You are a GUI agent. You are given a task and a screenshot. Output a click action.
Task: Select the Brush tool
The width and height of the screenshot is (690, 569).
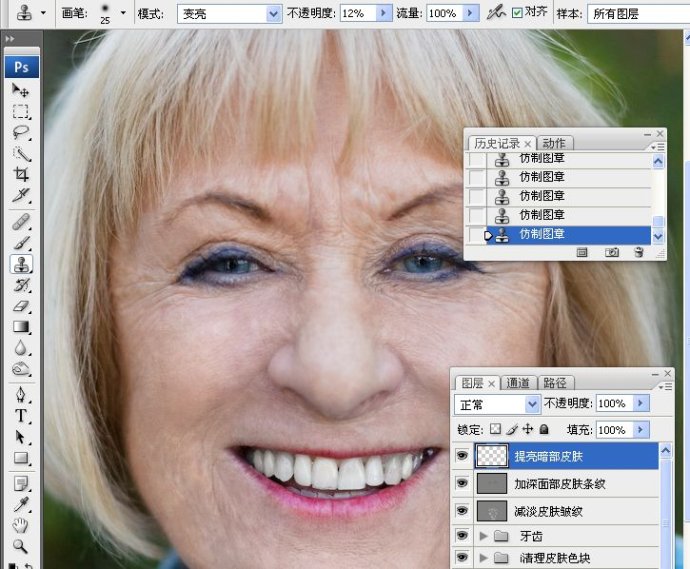tap(20, 242)
